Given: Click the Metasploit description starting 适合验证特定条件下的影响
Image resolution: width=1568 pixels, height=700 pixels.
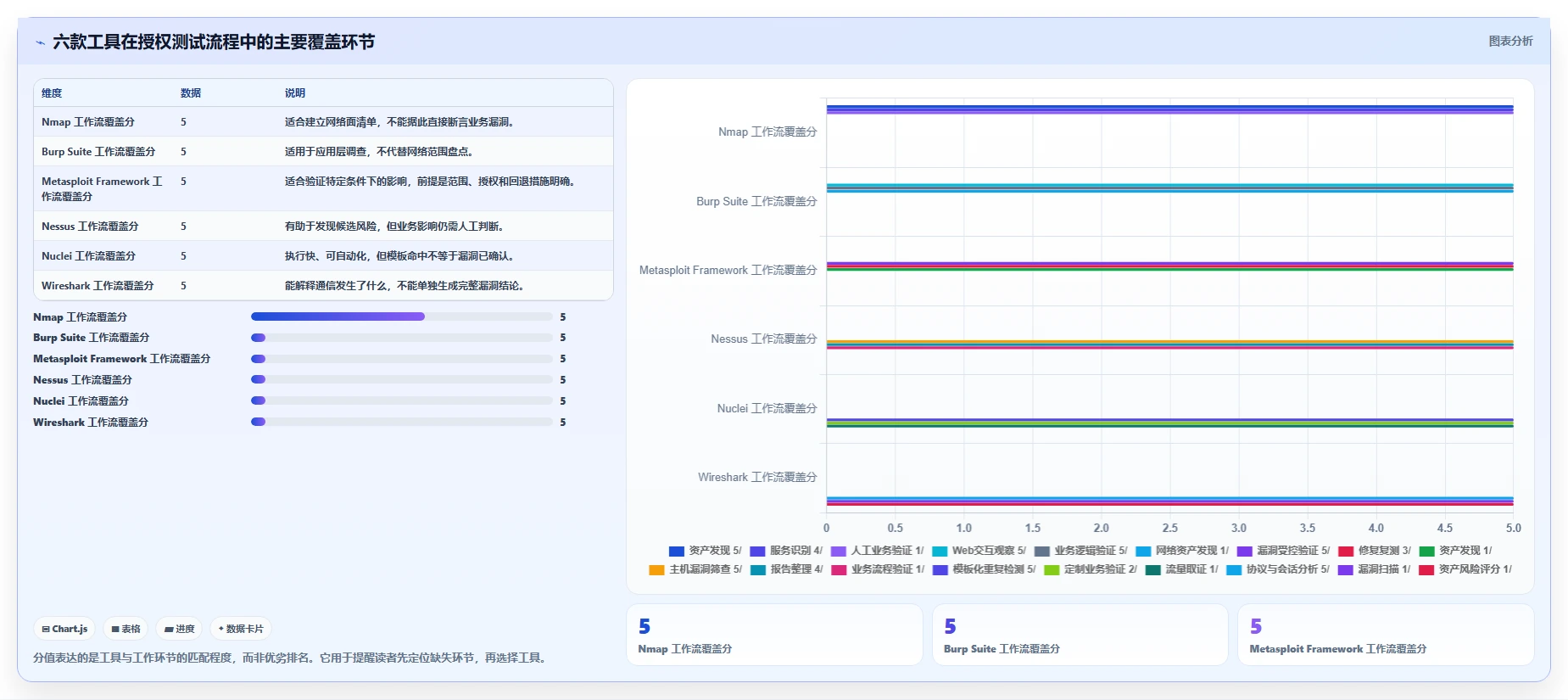Looking at the screenshot, I should [x=432, y=182].
